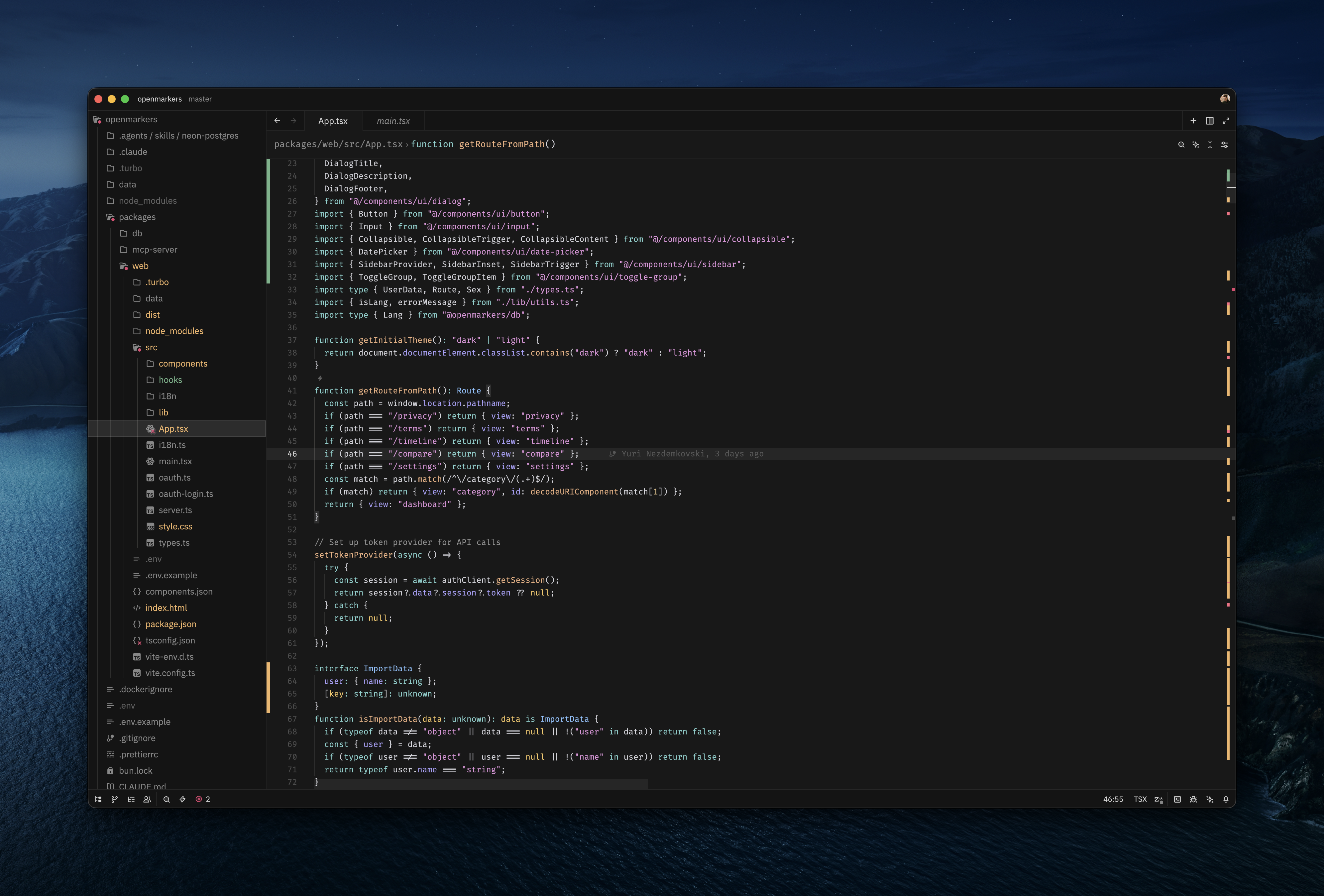Open the notifications bell icon
This screenshot has width=1324, height=896.
point(1226,799)
